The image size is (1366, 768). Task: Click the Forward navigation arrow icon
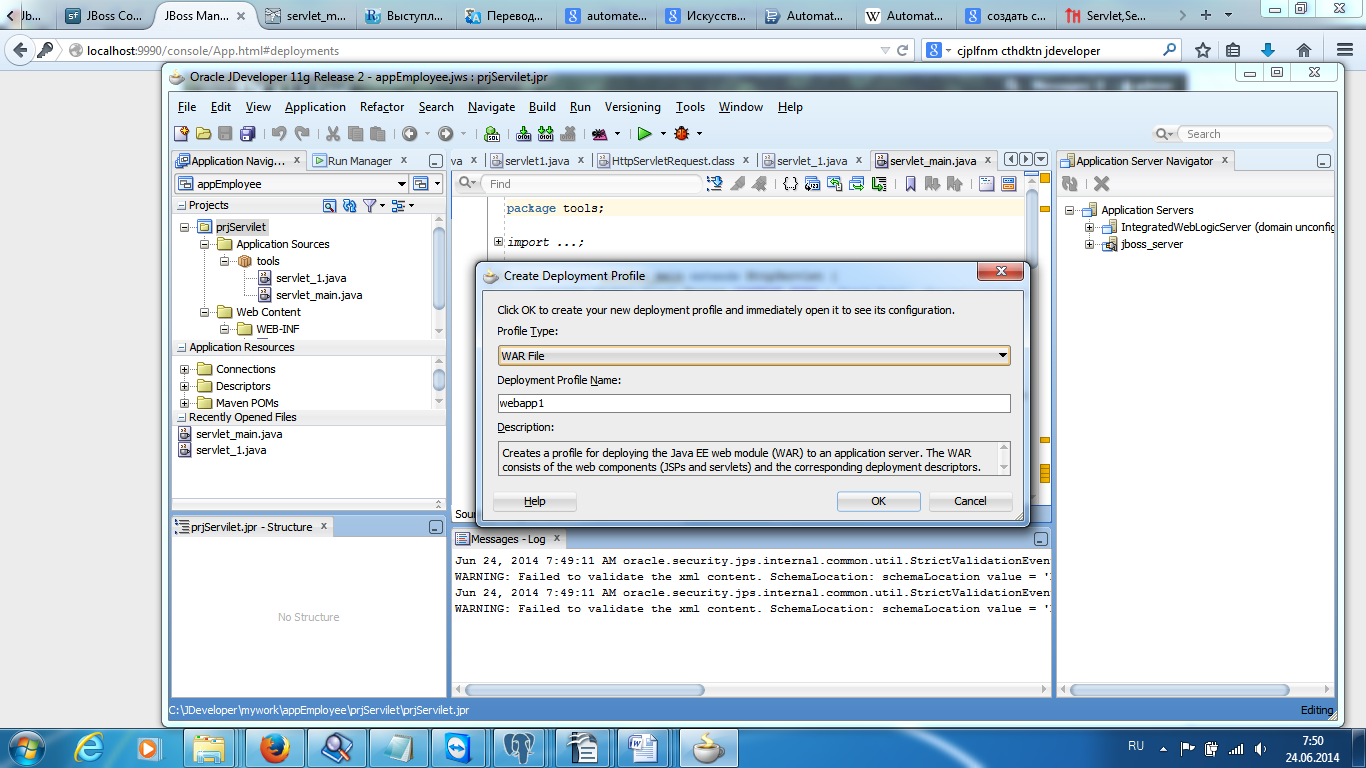(x=445, y=133)
